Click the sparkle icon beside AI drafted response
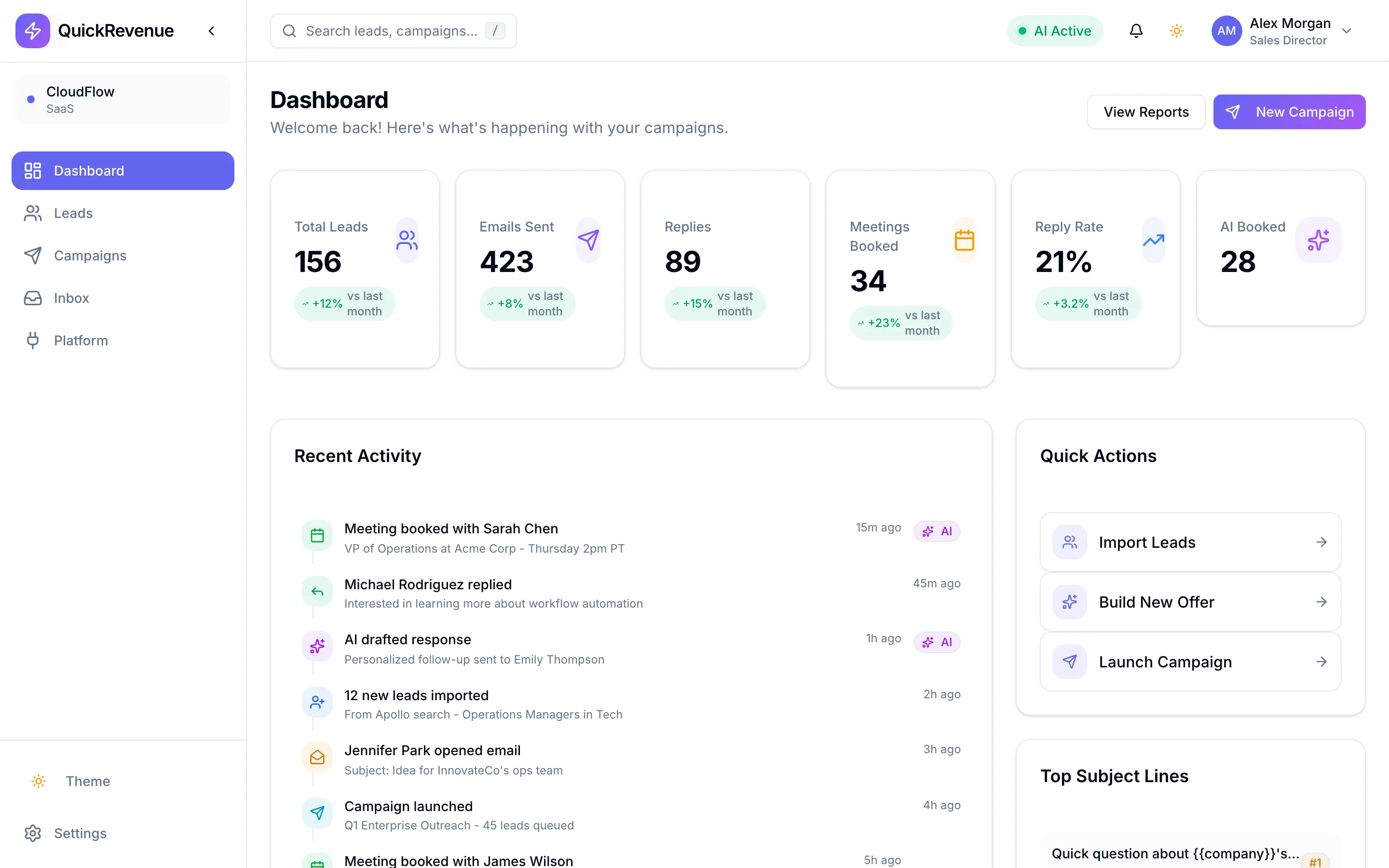 tap(317, 646)
